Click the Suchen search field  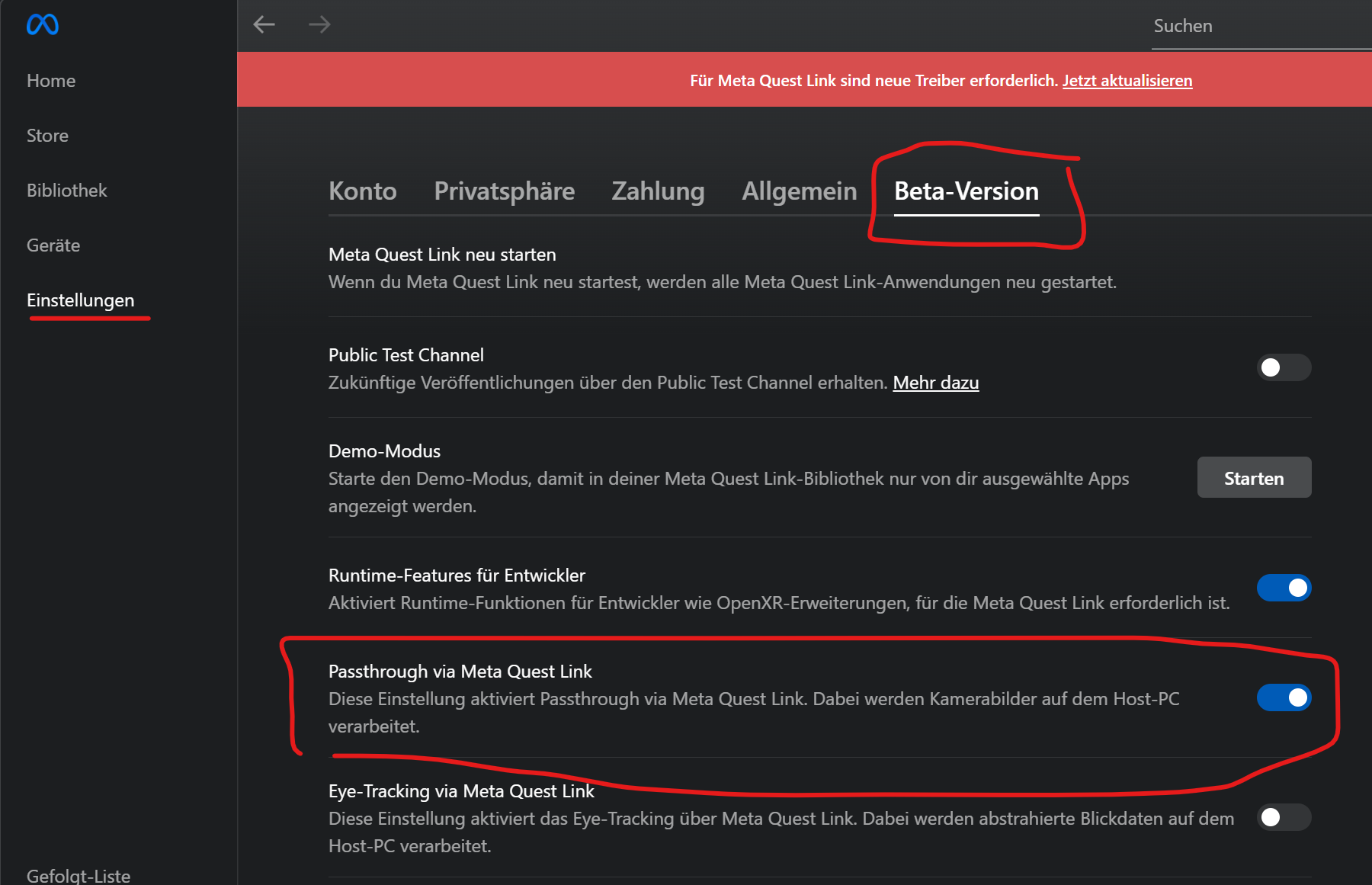(x=1261, y=26)
